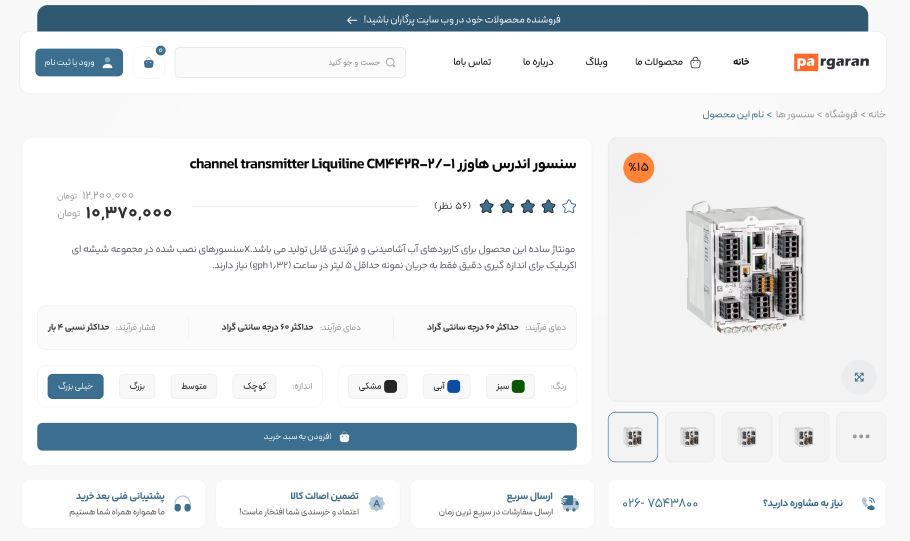Click افزودن به سبد خرید button

click(307, 437)
